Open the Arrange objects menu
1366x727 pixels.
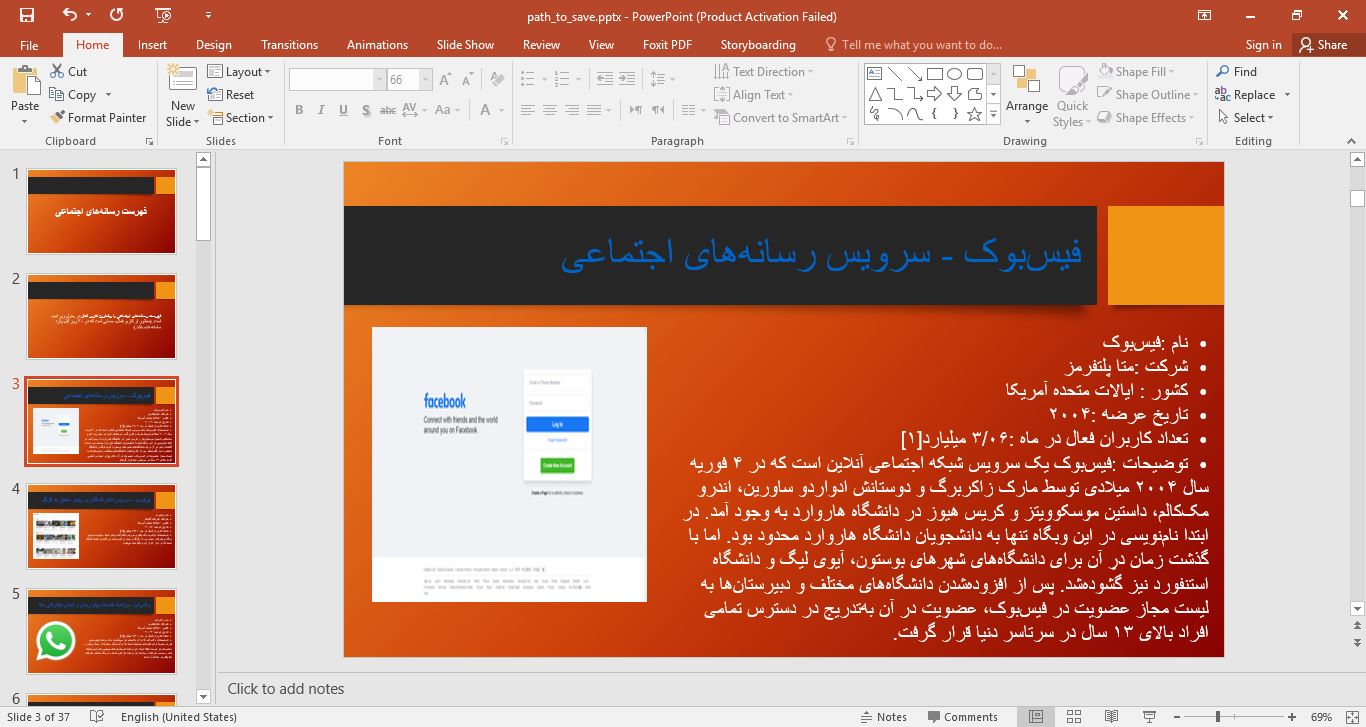1027,94
